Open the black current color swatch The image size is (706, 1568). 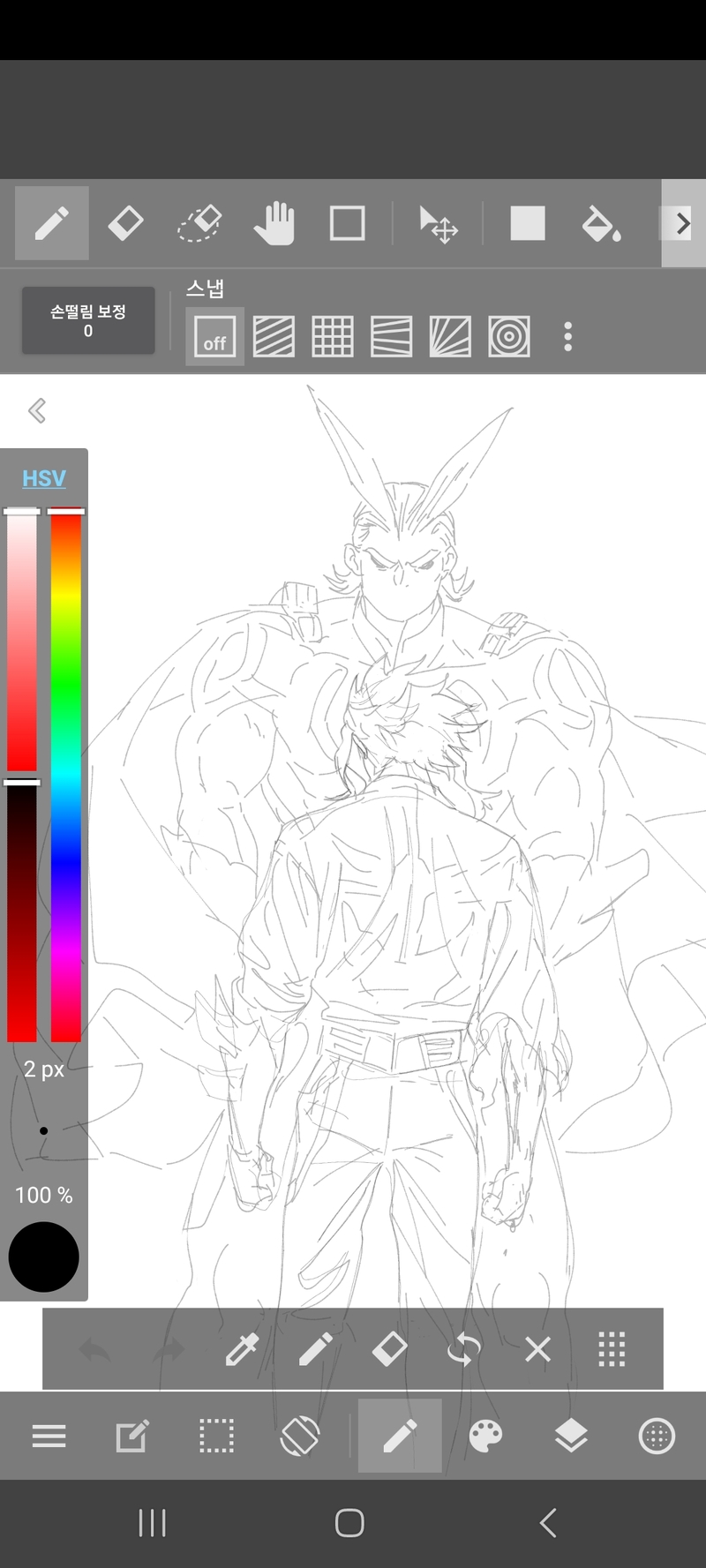(43, 1257)
